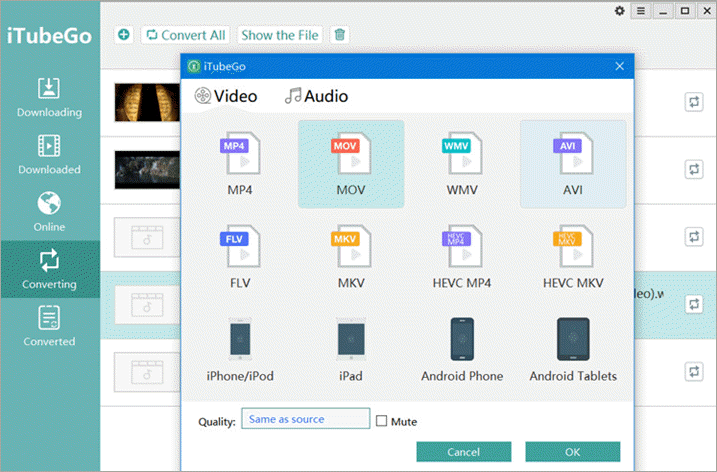Convert the first video row item
Viewport: 717px width, 472px height.
click(x=694, y=102)
